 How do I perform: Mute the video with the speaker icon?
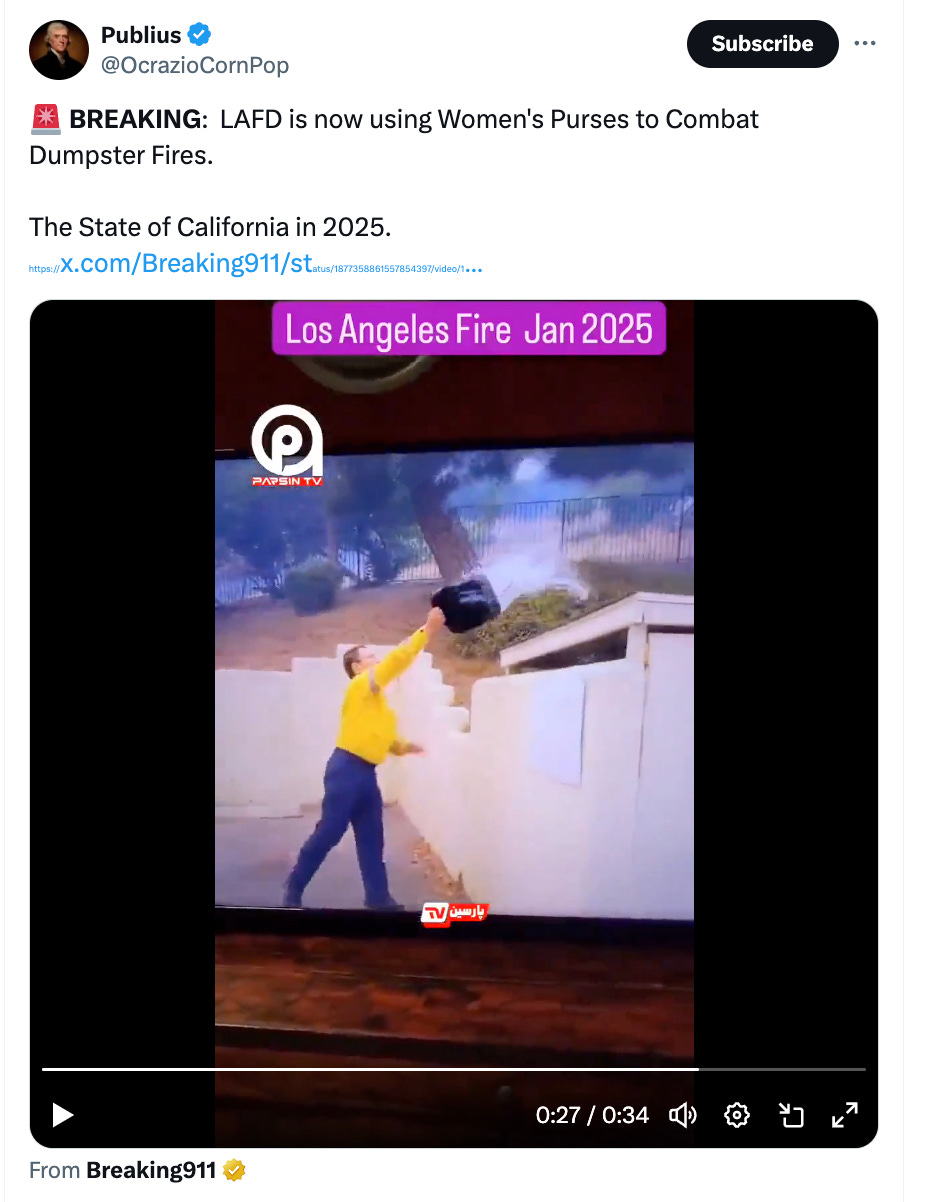683,1115
